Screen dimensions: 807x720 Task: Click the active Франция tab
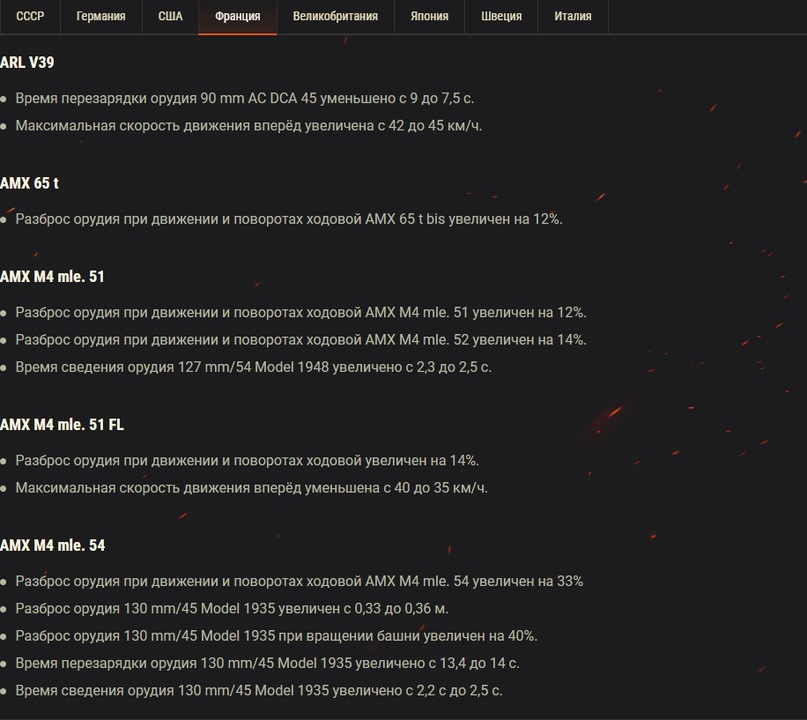click(237, 16)
